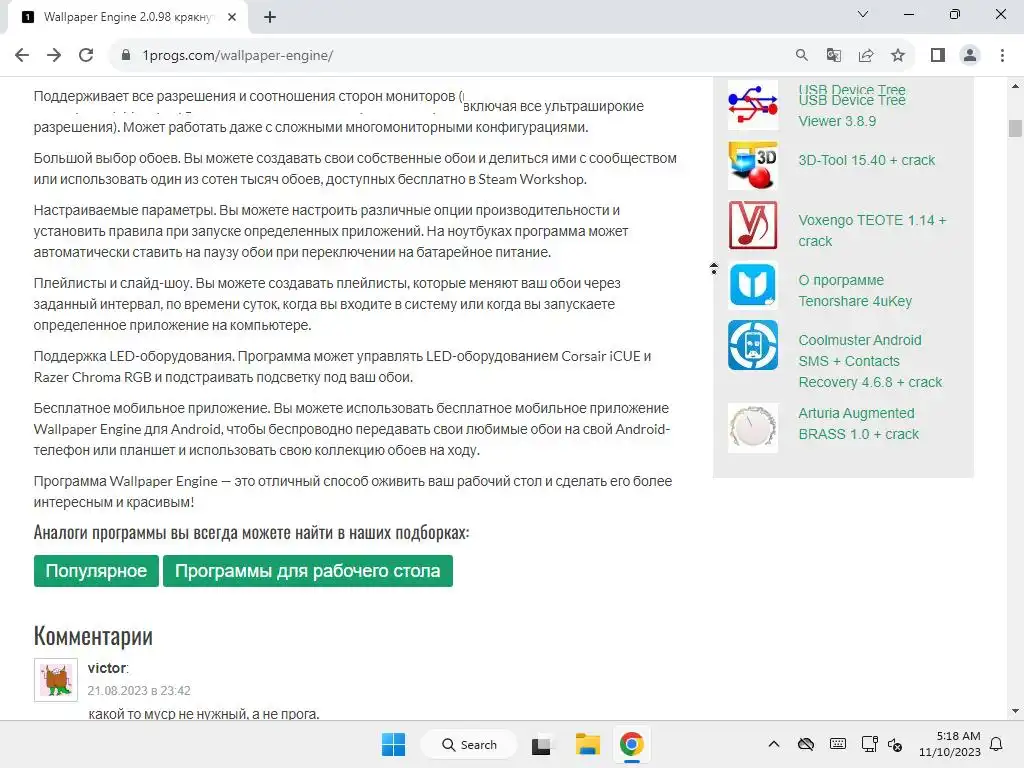The height and width of the screenshot is (768, 1024).
Task: Open the 3D-Tool 15.40 + crack link
Action: coord(867,160)
